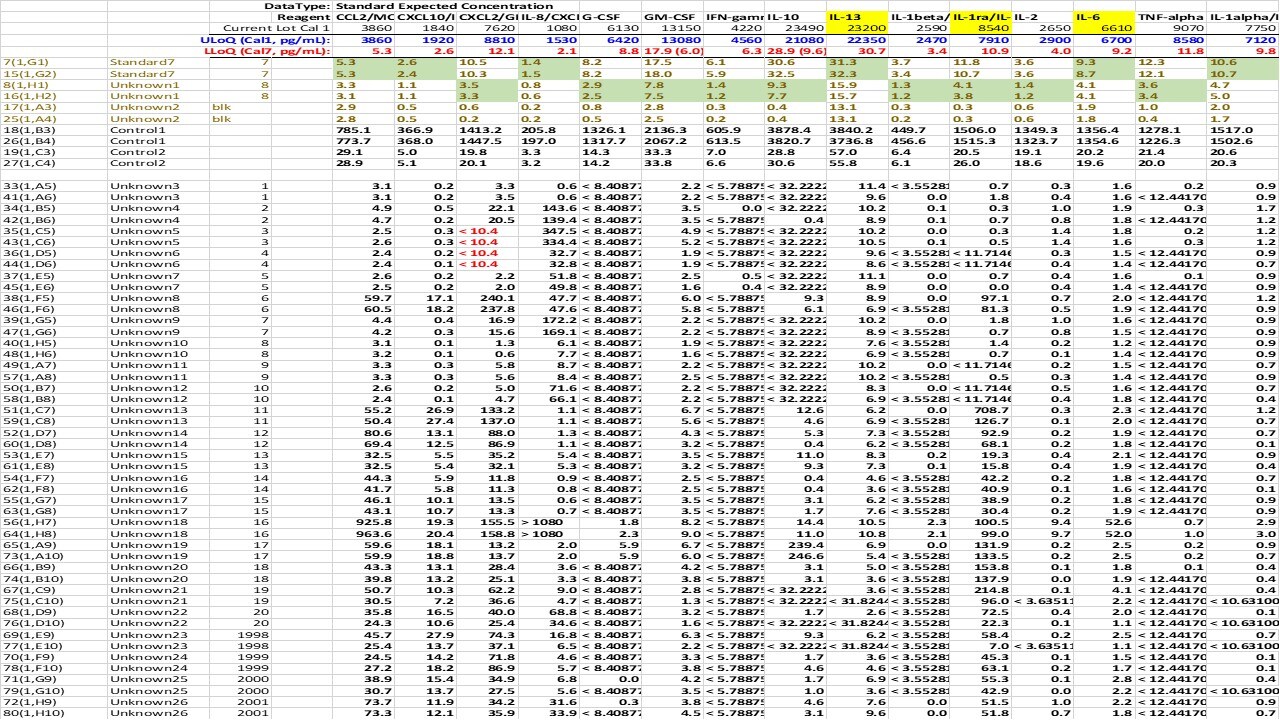Select the yellow 'IL-6' column header

click(x=1103, y=17)
